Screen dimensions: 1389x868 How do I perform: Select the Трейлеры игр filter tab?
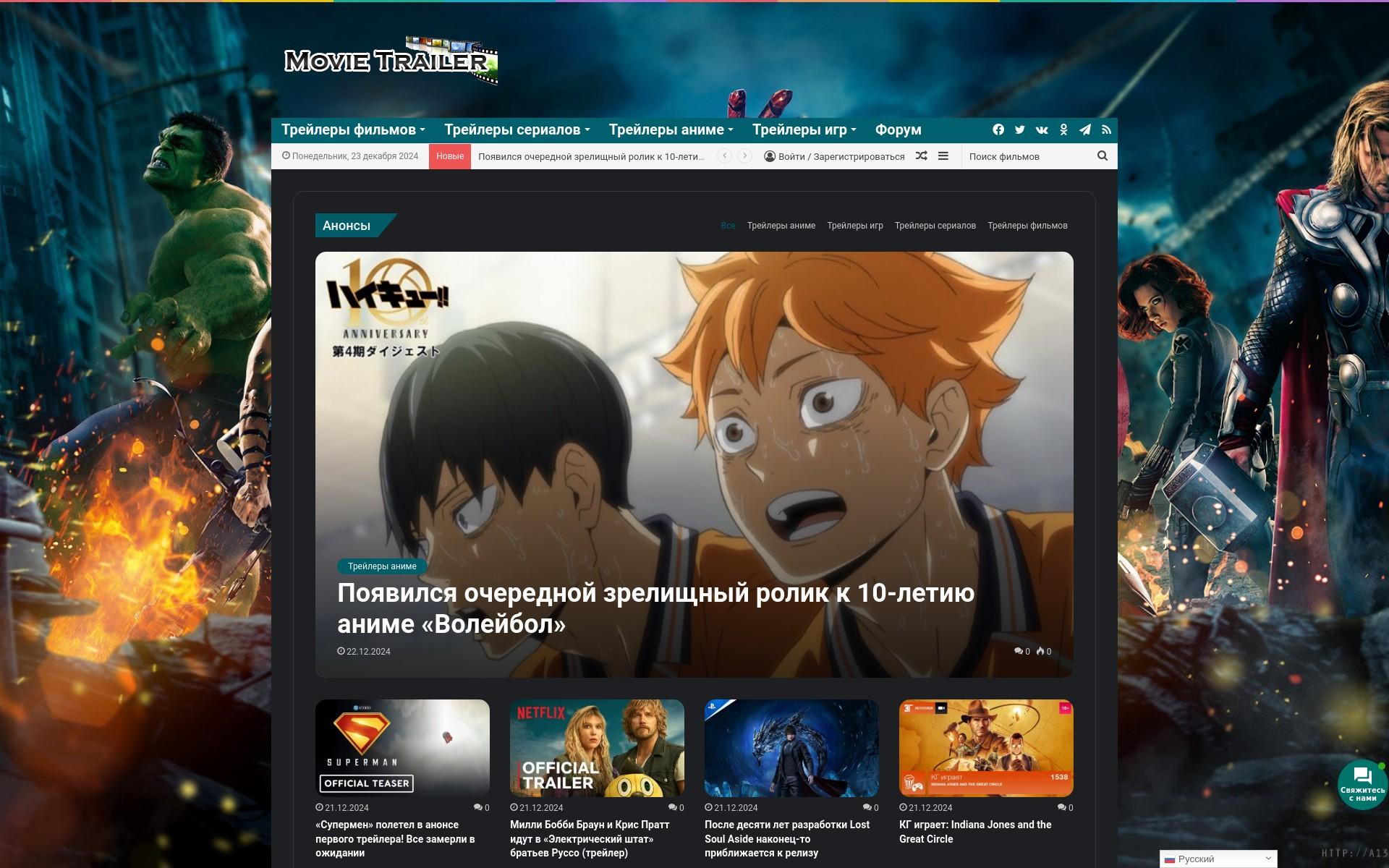[x=854, y=226]
